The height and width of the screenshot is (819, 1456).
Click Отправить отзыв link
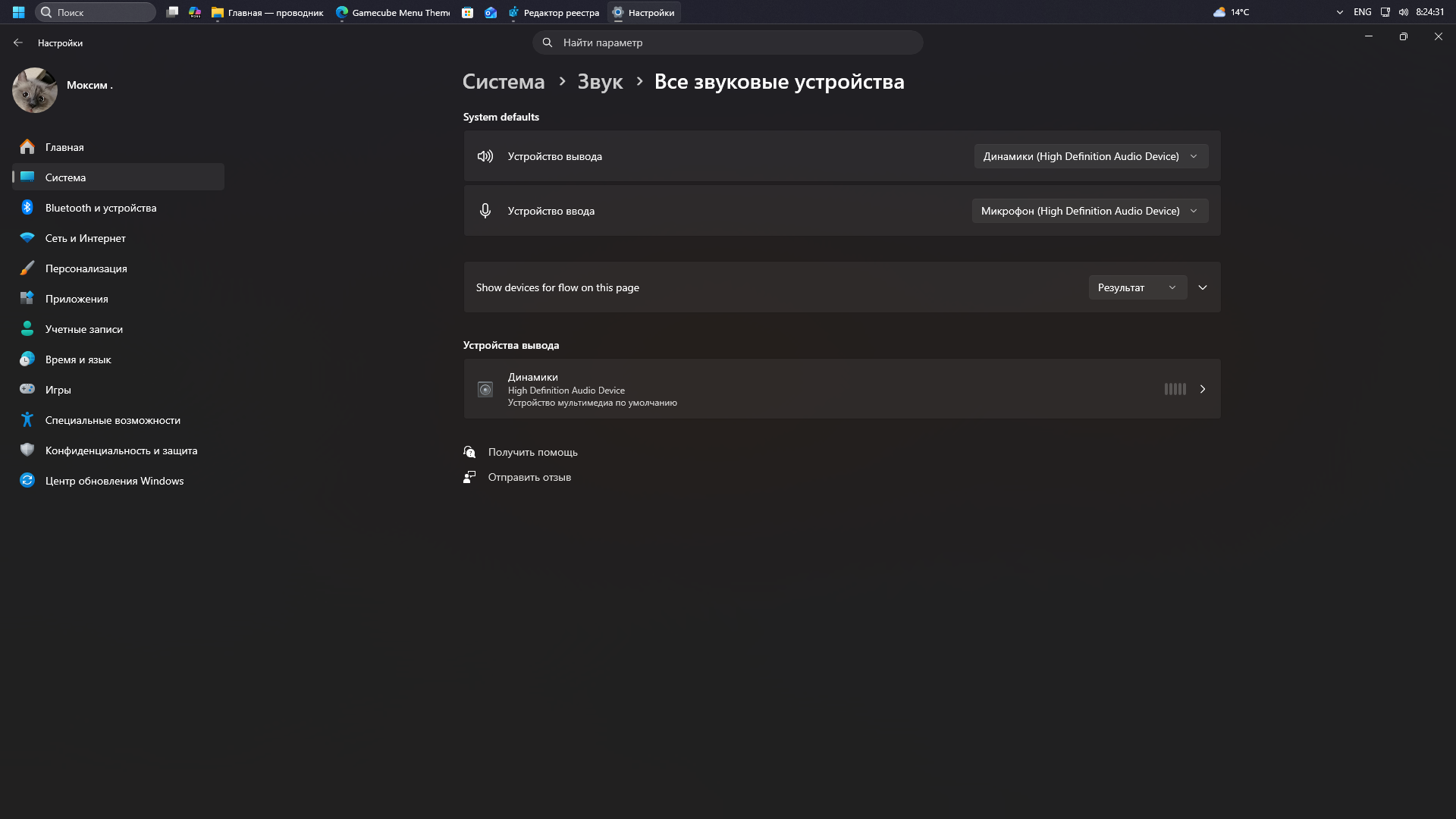coord(529,477)
